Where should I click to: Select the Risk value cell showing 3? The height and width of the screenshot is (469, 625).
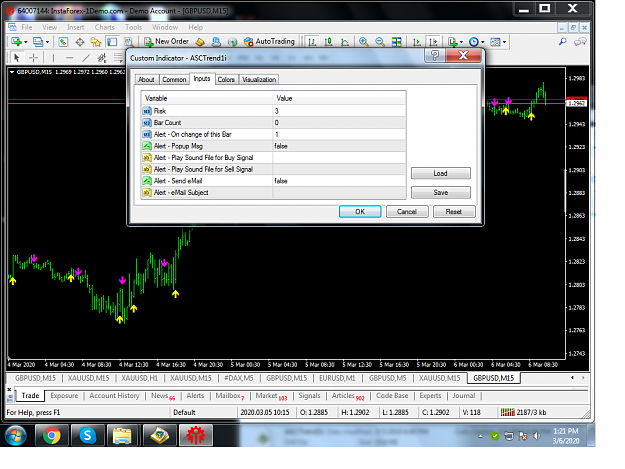(339, 111)
